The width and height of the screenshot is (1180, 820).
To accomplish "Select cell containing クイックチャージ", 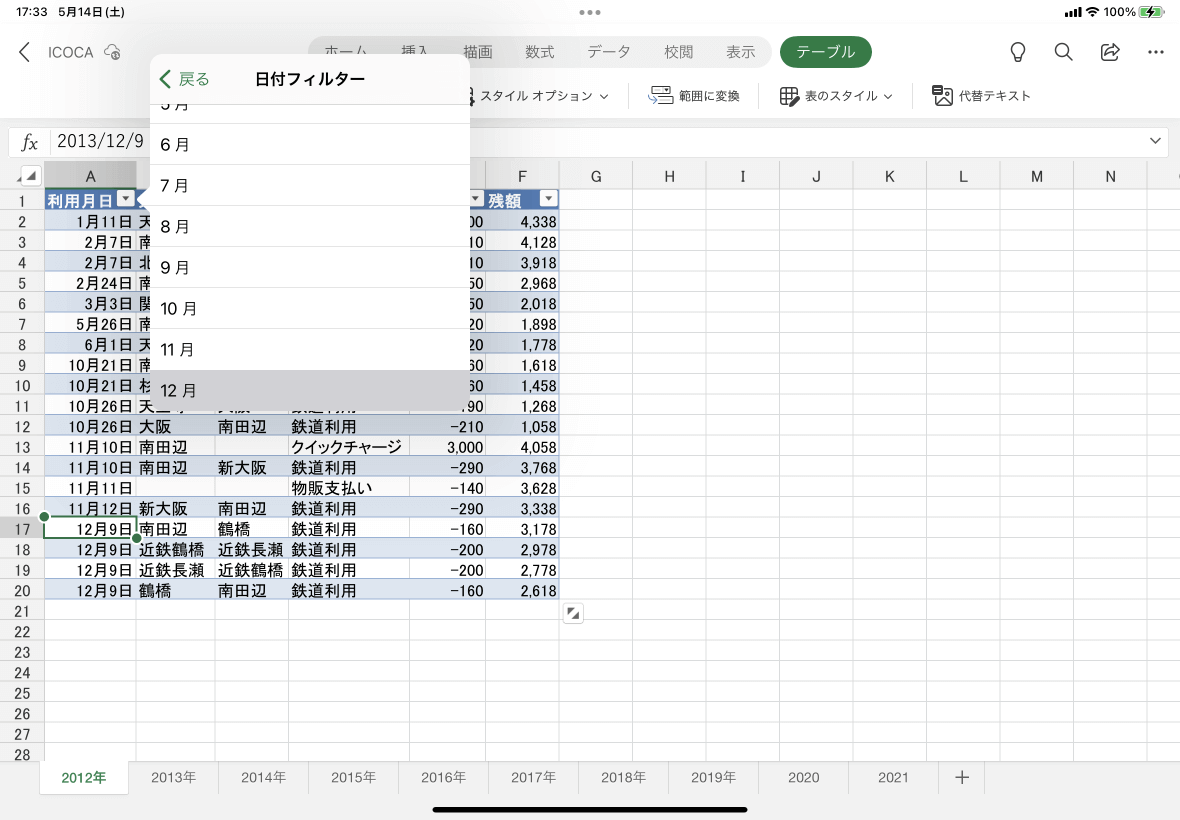I will coord(348,447).
